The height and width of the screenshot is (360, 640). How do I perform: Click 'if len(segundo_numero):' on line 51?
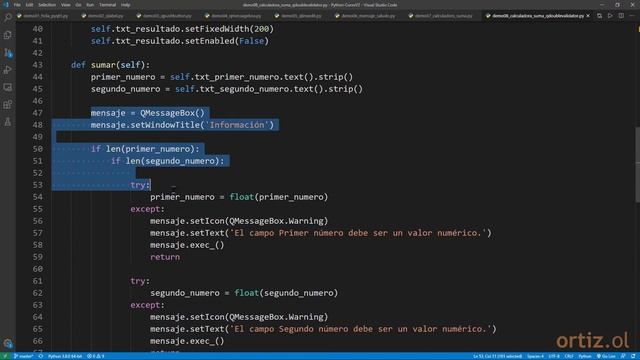pyautogui.click(x=167, y=161)
